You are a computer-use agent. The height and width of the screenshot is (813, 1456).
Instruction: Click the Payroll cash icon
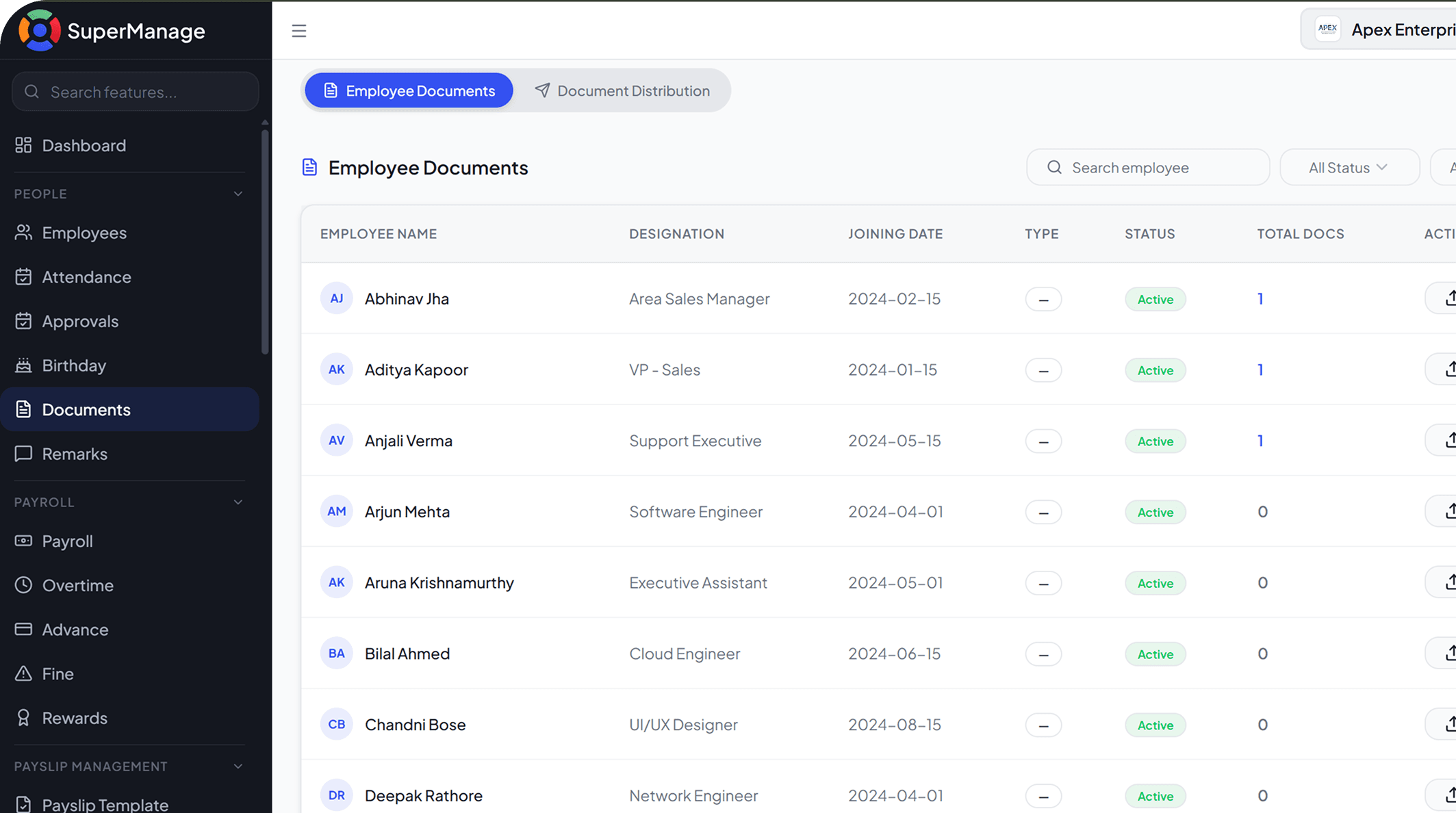point(23,541)
